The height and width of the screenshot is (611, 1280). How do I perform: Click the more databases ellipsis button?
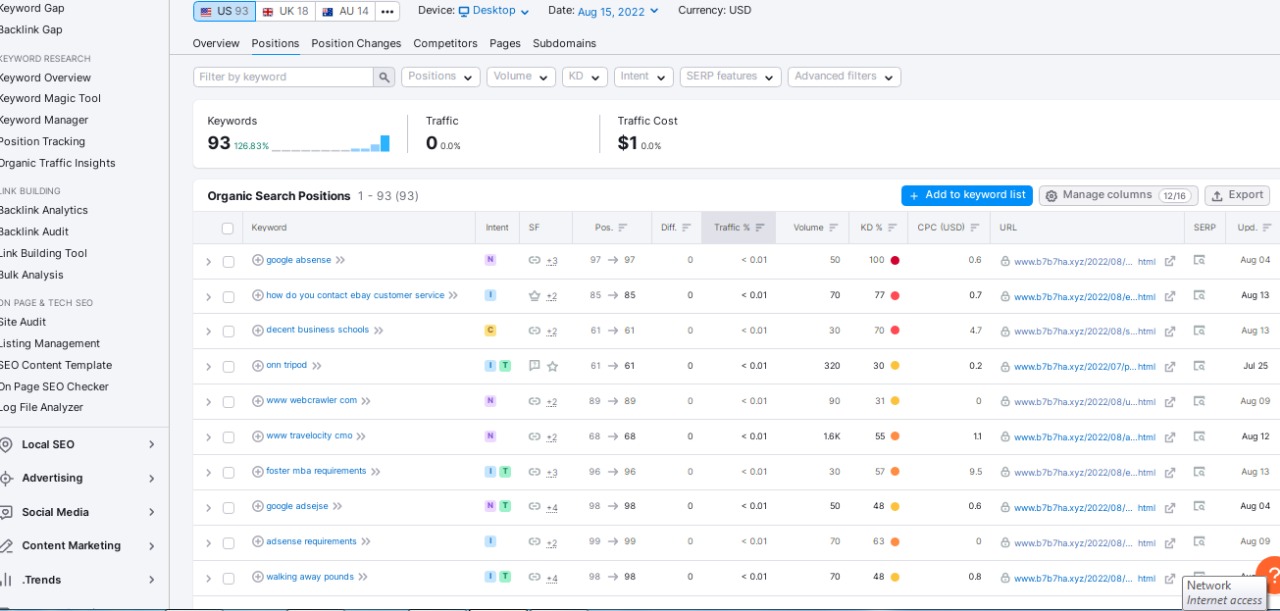pos(387,11)
